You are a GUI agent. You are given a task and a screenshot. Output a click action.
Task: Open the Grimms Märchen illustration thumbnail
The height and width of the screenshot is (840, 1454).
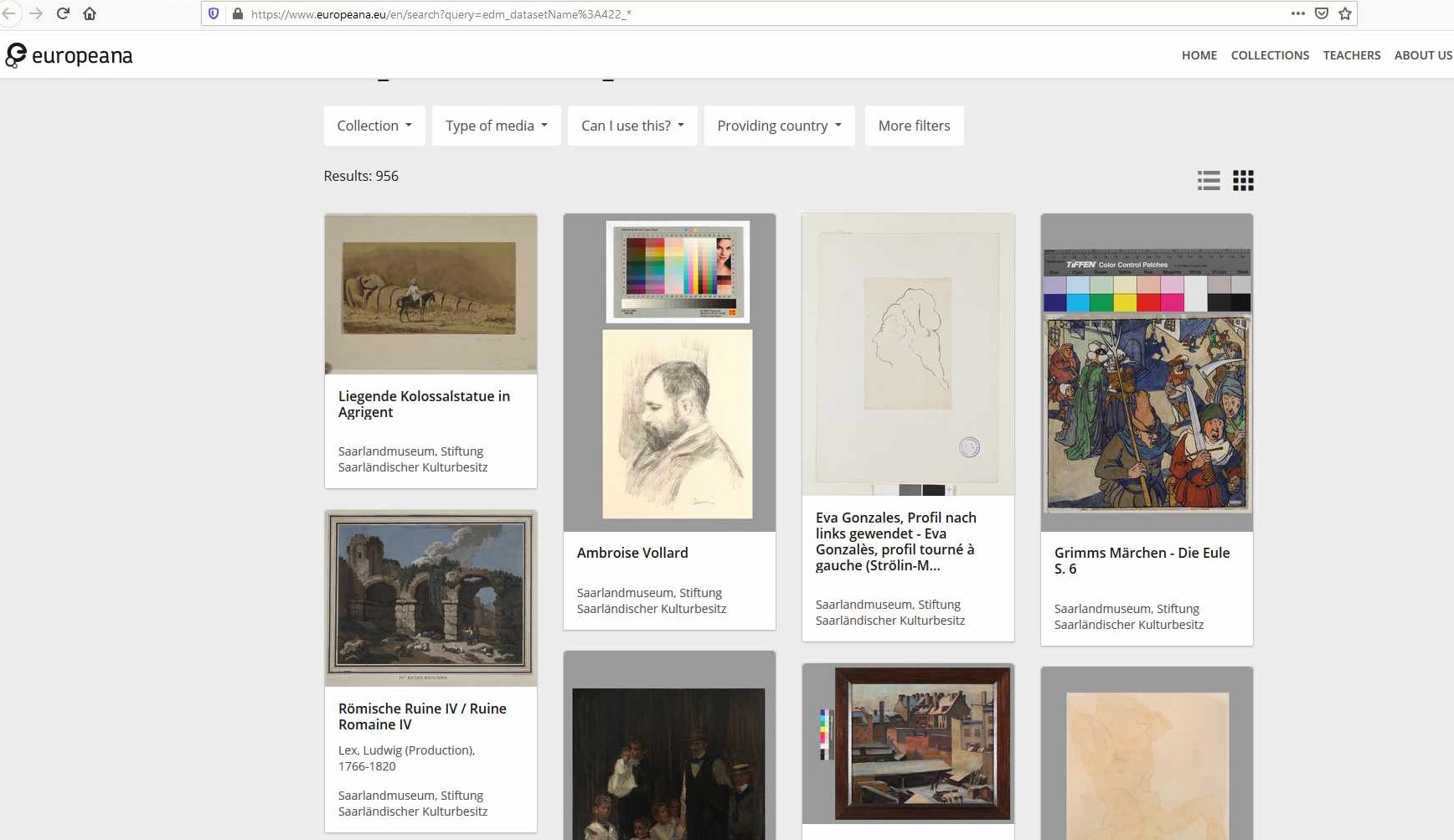[x=1147, y=373]
